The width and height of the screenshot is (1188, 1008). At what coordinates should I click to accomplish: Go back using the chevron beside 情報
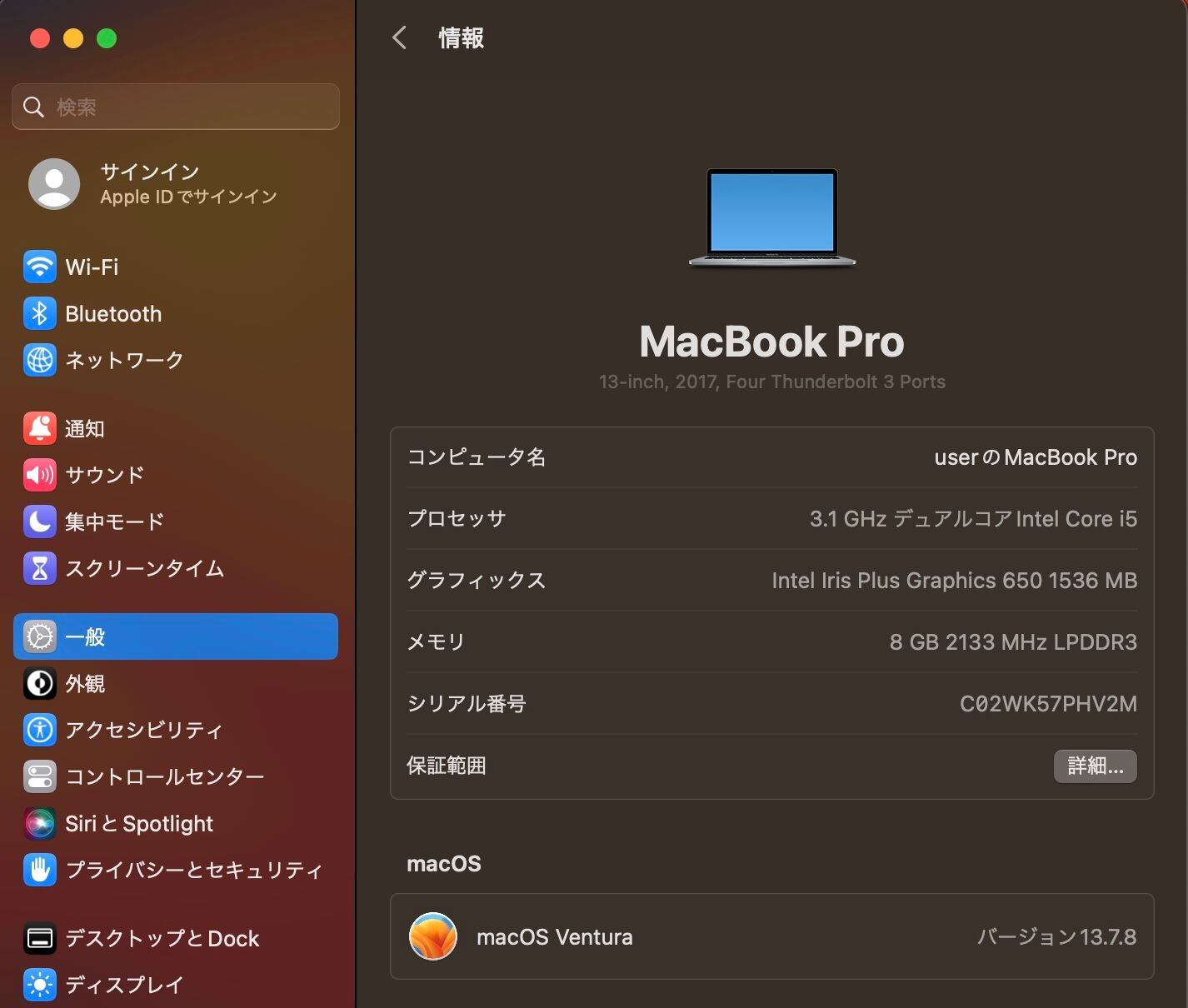(400, 37)
